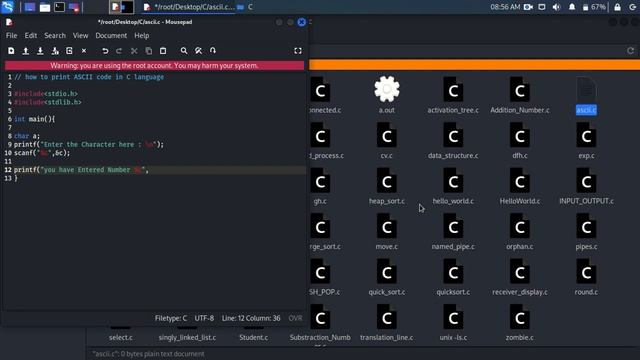This screenshot has height=360, width=640.
Task: Select HelloWorld.c file
Action: [520, 186]
